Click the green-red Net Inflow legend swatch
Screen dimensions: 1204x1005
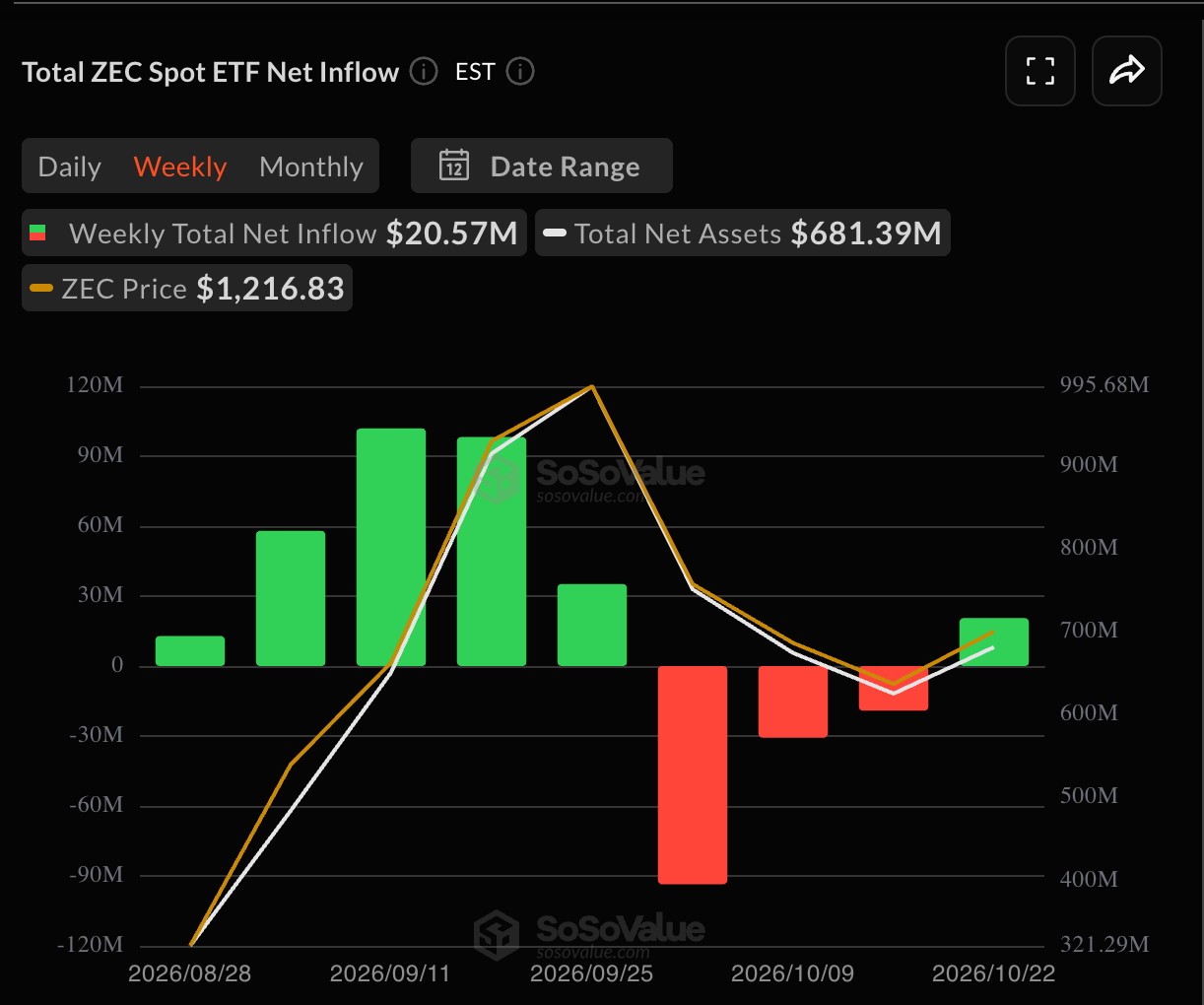38,234
